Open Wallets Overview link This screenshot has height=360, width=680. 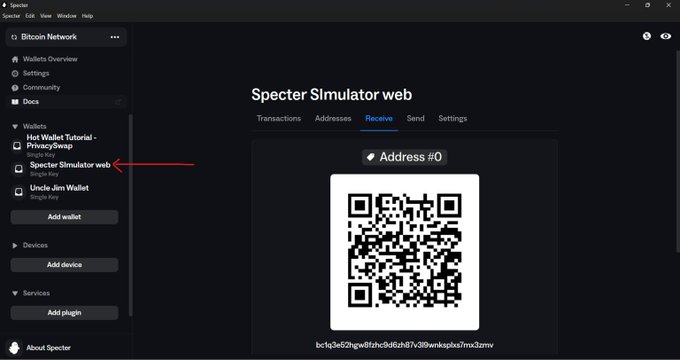(x=50, y=59)
